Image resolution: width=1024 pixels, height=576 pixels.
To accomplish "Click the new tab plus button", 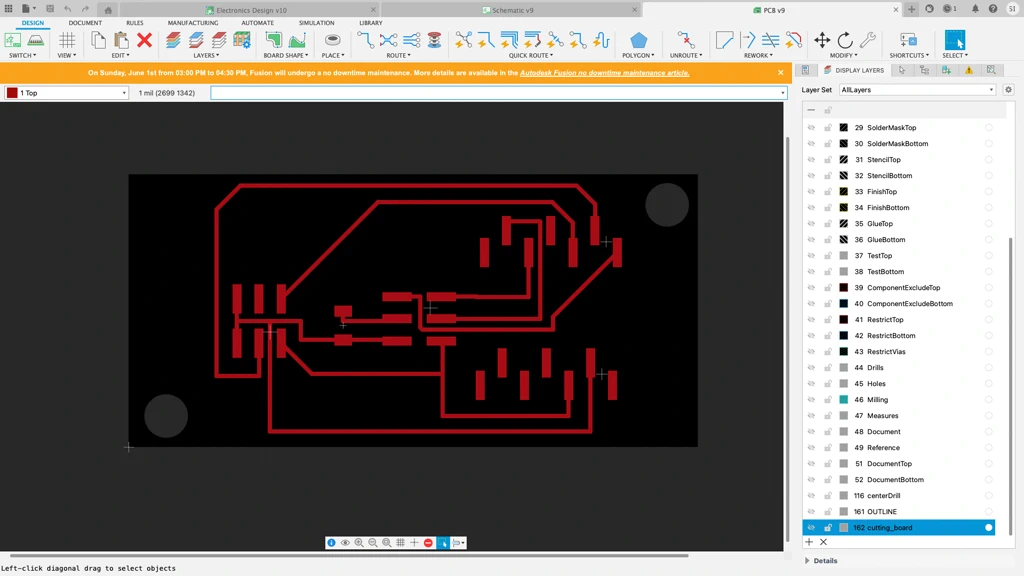I will 912,9.
